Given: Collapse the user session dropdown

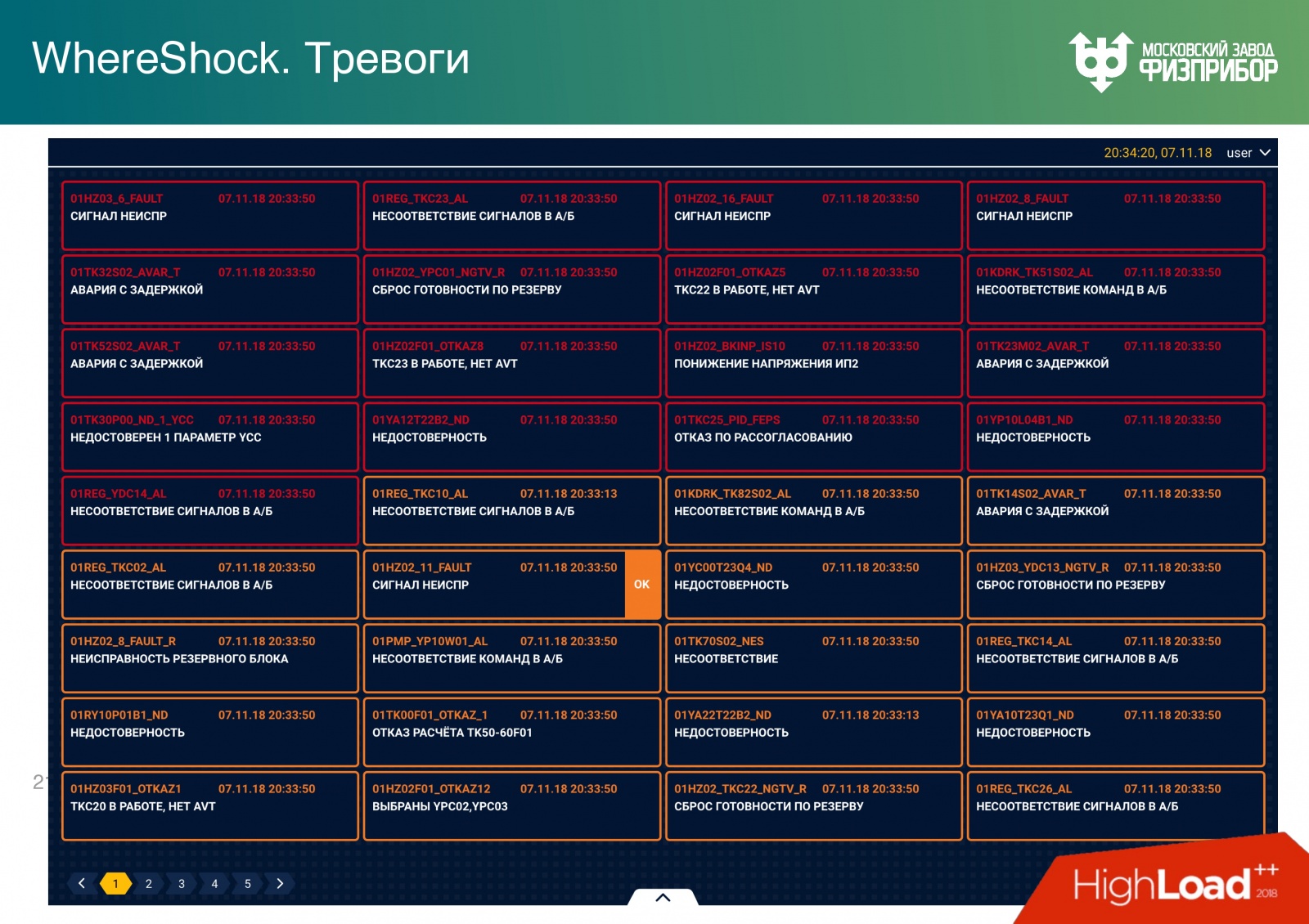Looking at the screenshot, I should tap(1266, 152).
